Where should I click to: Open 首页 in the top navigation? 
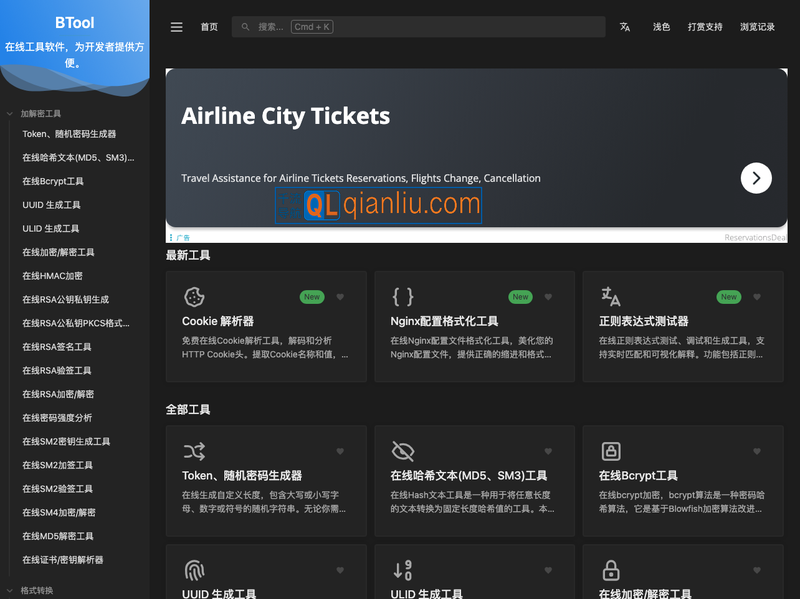(x=209, y=28)
